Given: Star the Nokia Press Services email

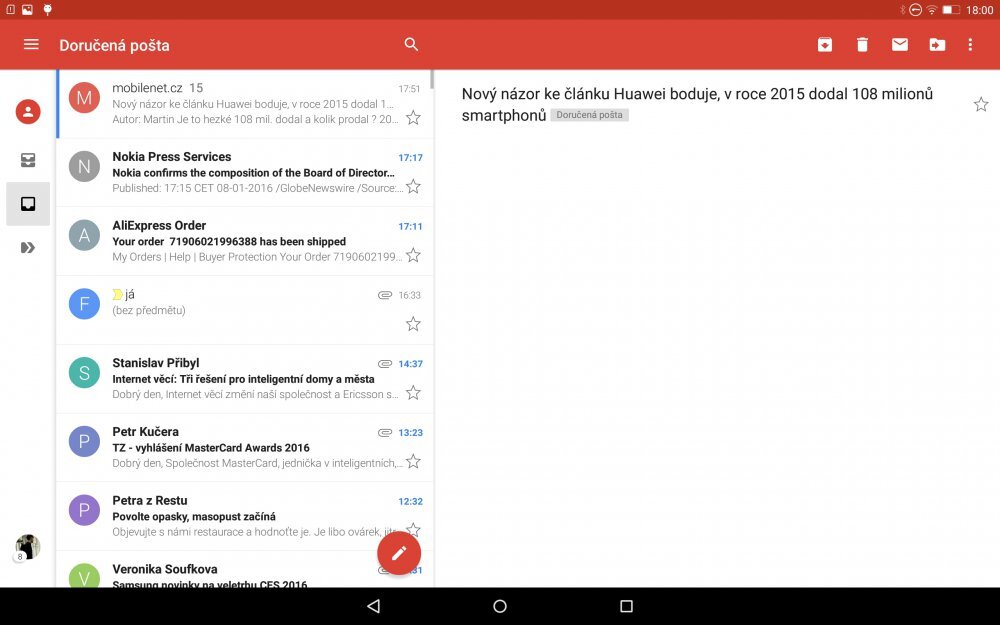Looking at the screenshot, I should pos(413,187).
